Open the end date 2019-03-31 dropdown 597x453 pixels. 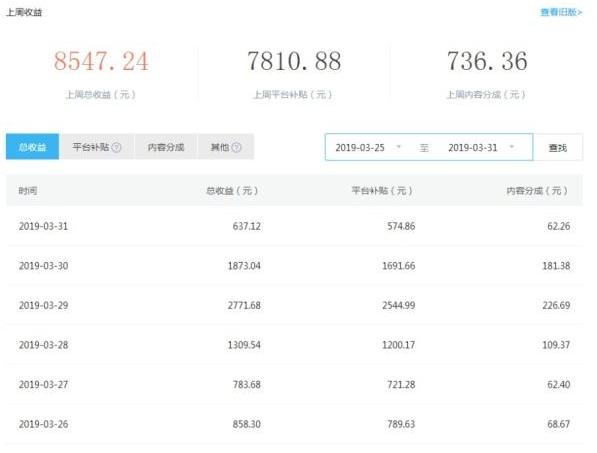point(482,147)
